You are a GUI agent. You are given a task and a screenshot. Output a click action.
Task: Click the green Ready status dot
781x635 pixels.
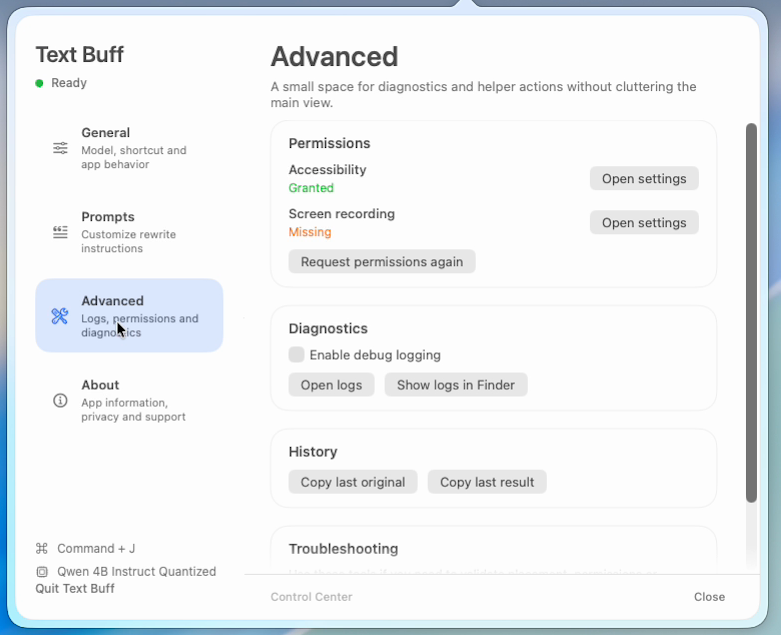coord(39,83)
